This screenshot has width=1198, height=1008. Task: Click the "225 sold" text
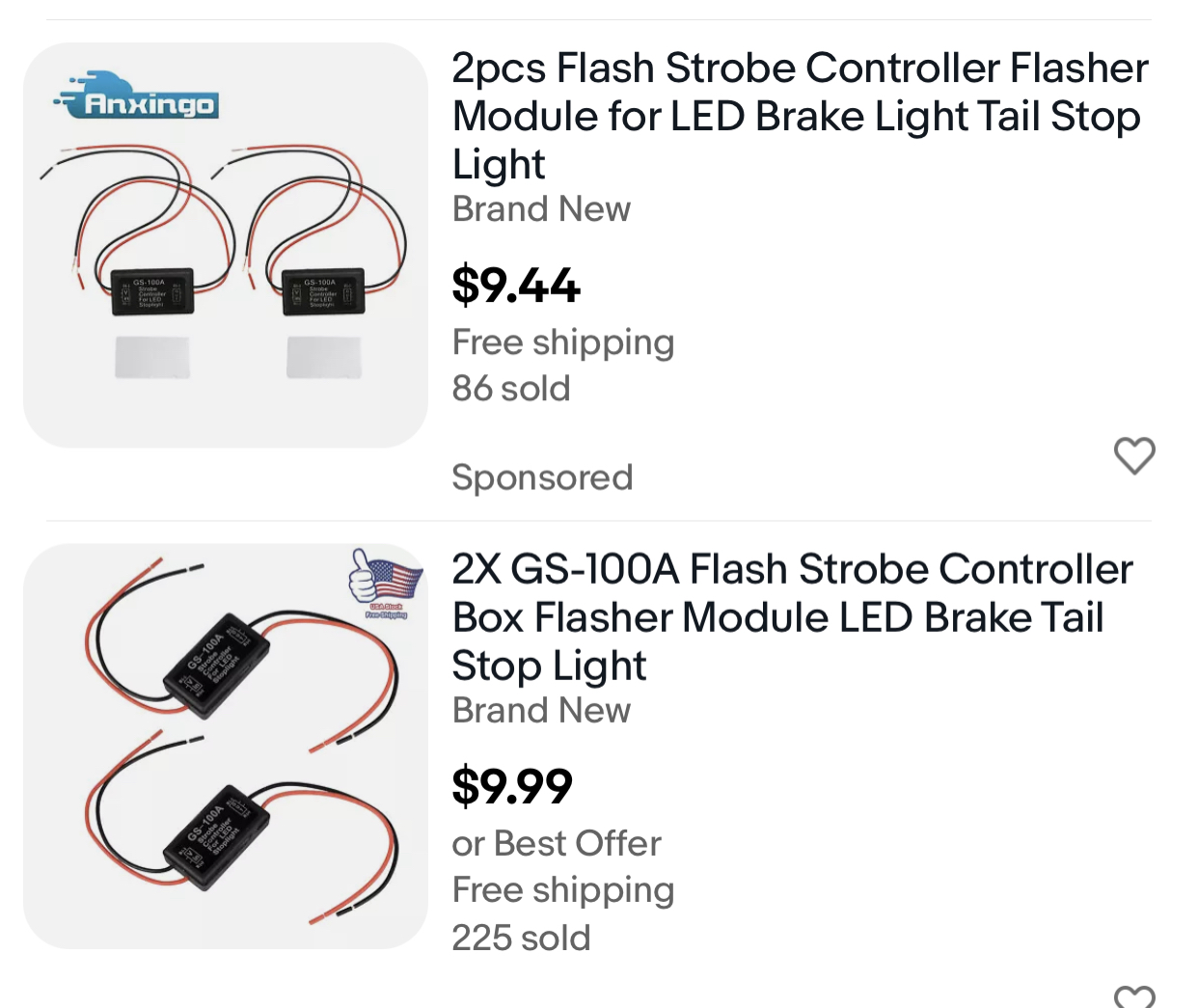tap(521, 938)
